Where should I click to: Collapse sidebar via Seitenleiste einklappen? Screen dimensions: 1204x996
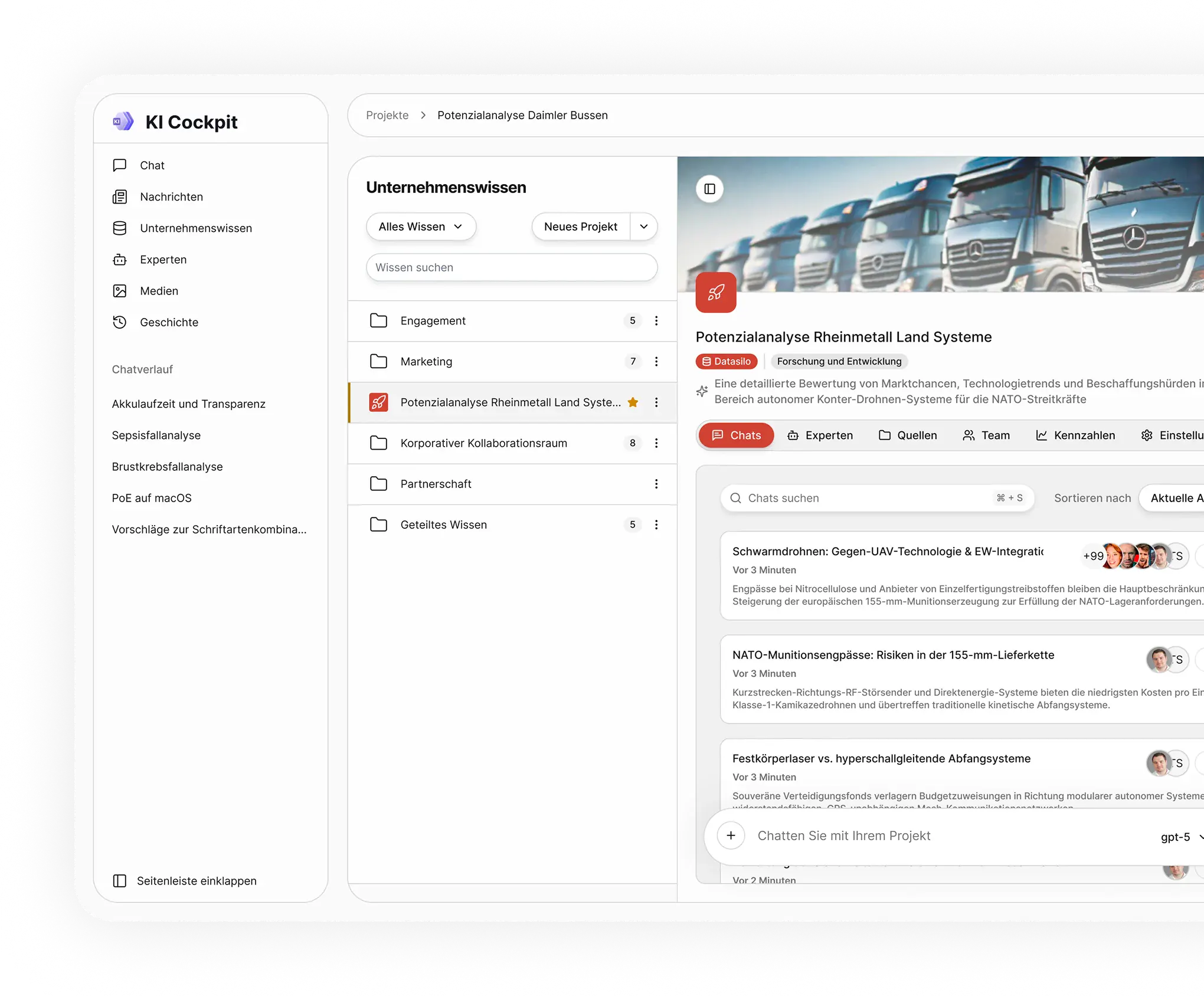click(185, 880)
